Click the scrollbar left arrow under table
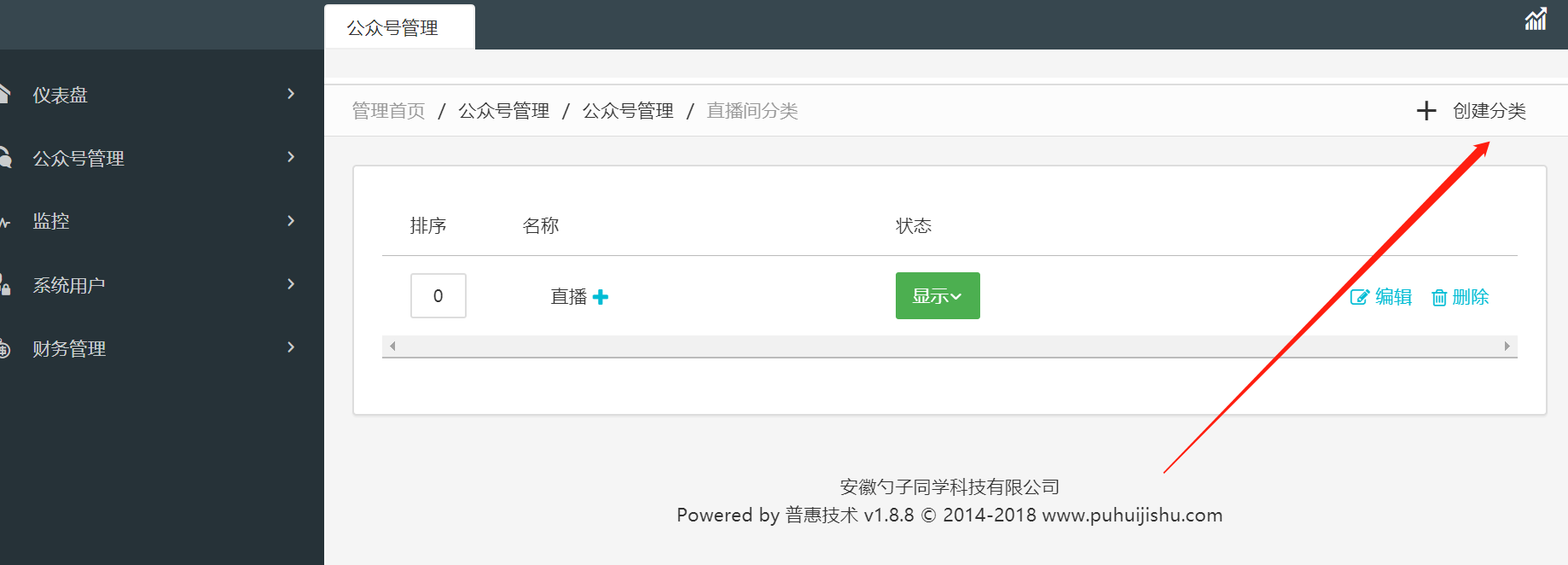This screenshot has width=1568, height=565. [x=392, y=346]
